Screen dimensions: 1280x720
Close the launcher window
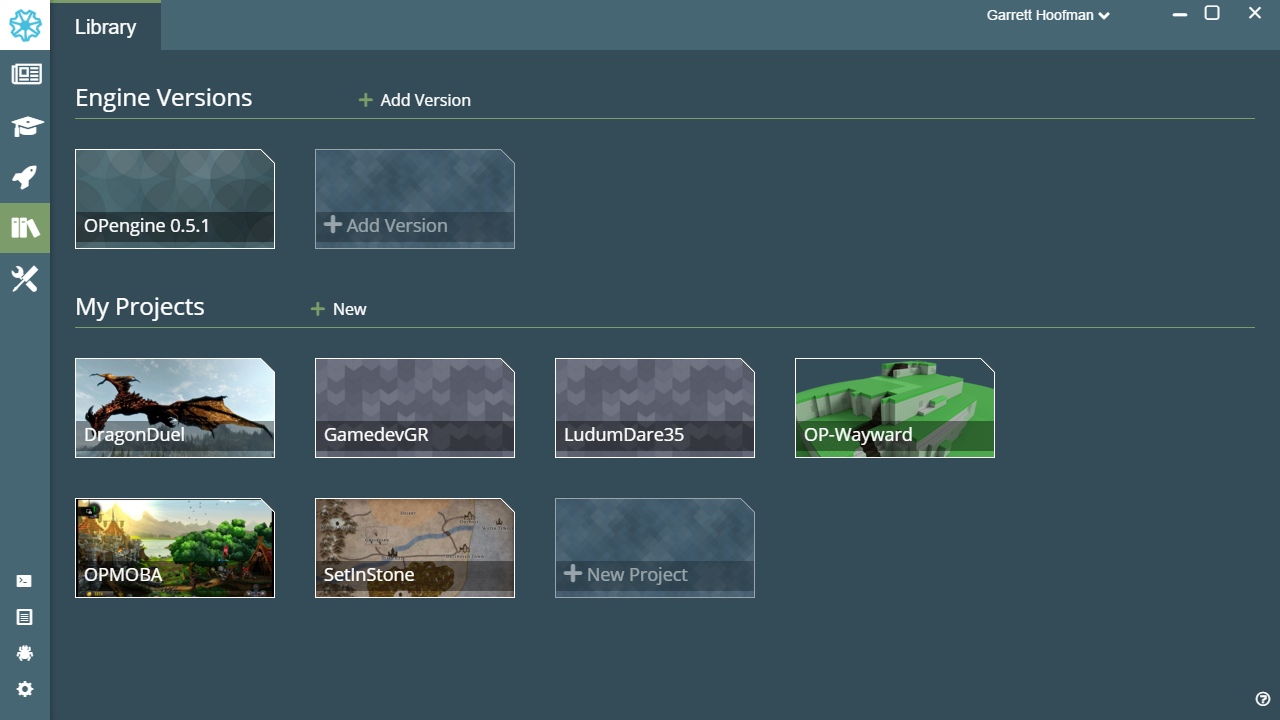[x=1255, y=13]
